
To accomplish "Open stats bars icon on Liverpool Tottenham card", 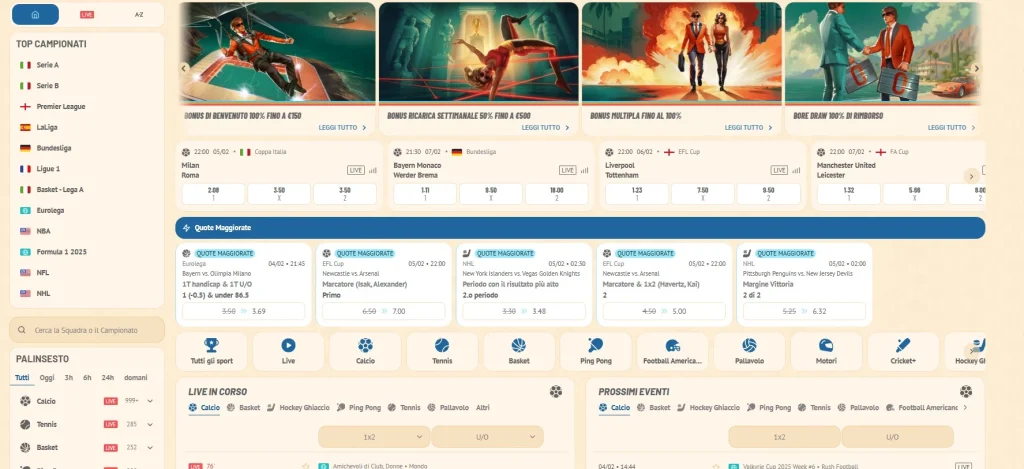I will [796, 170].
